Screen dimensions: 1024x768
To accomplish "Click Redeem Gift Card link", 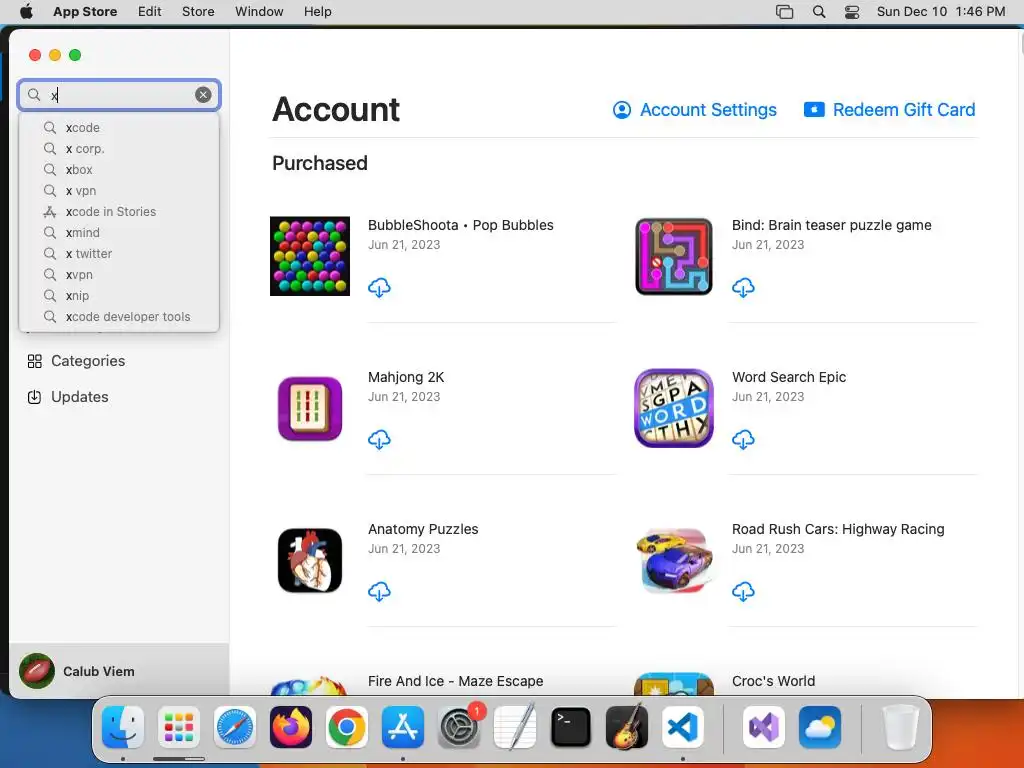I will (x=889, y=110).
